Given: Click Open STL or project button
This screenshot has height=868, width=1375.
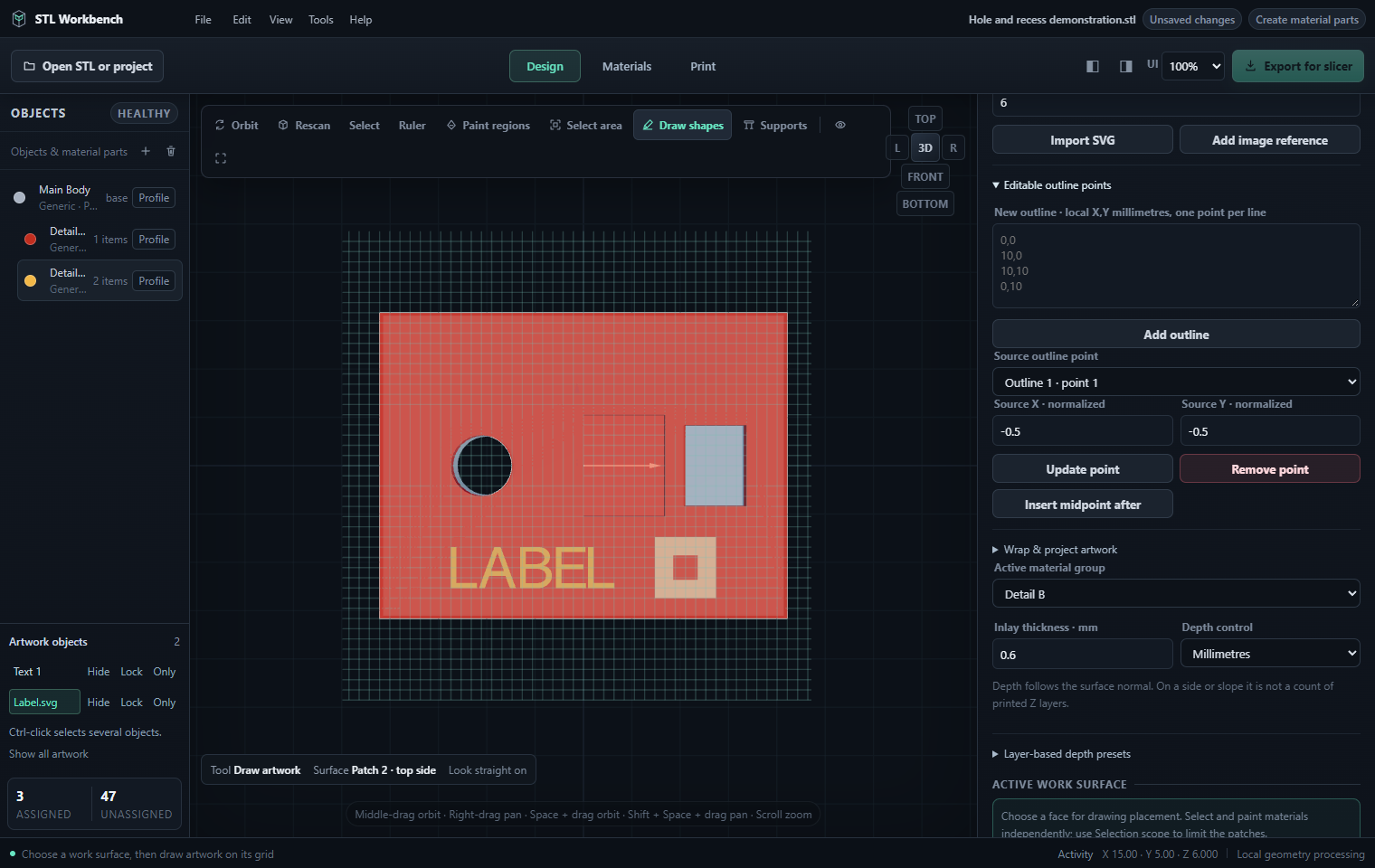Looking at the screenshot, I should [x=88, y=66].
